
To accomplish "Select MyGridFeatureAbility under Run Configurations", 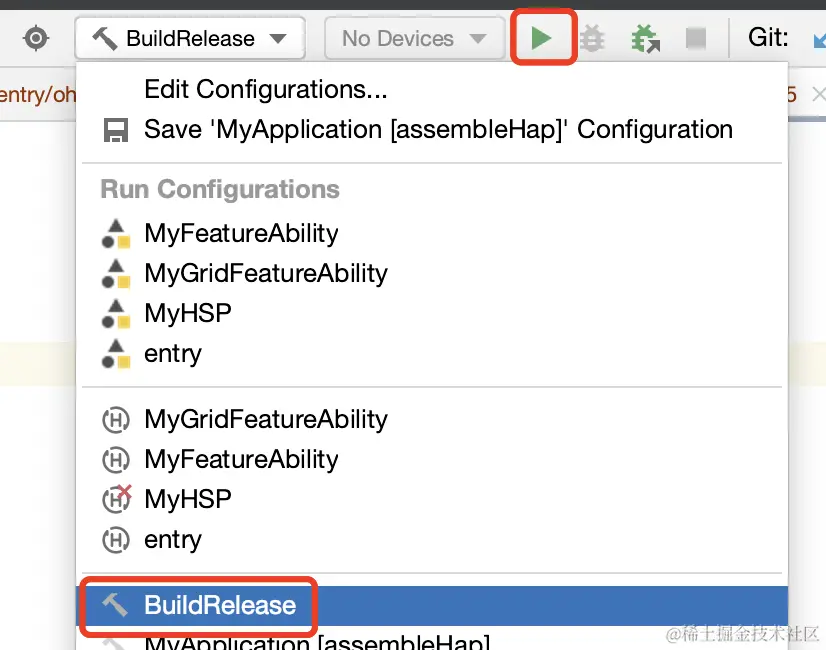I will (265, 274).
